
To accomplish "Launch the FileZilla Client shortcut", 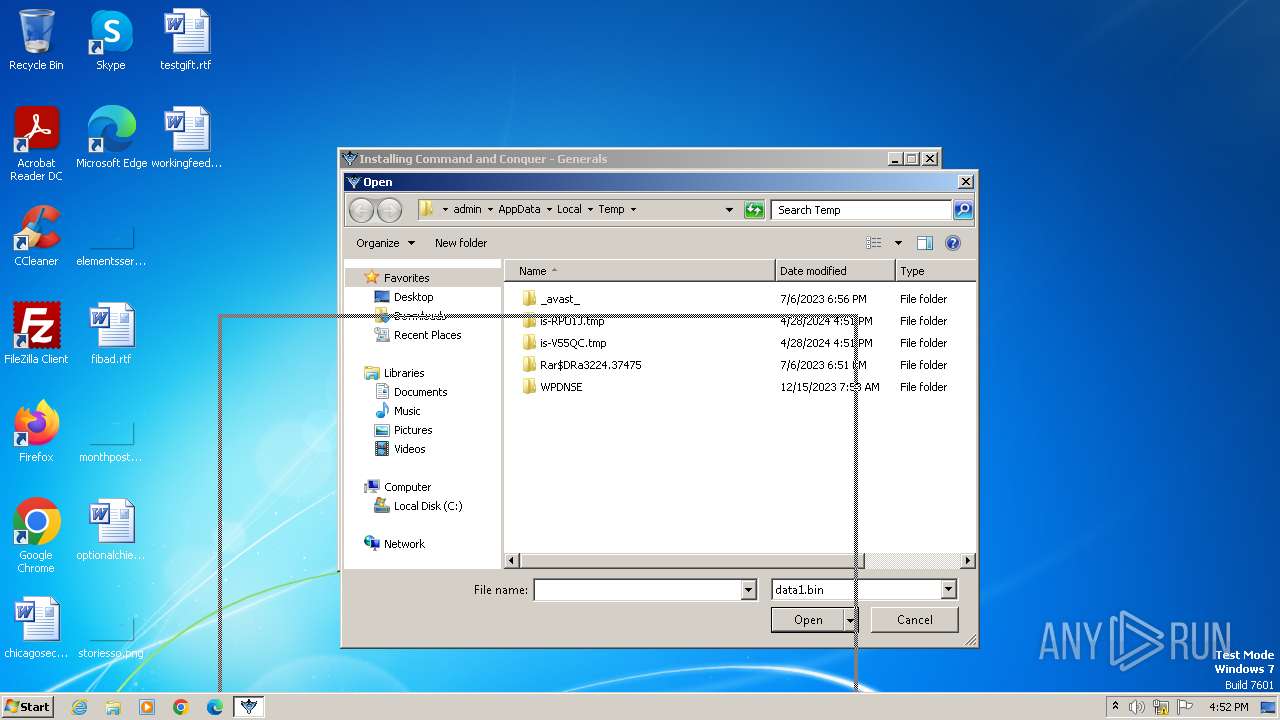I will (x=36, y=334).
